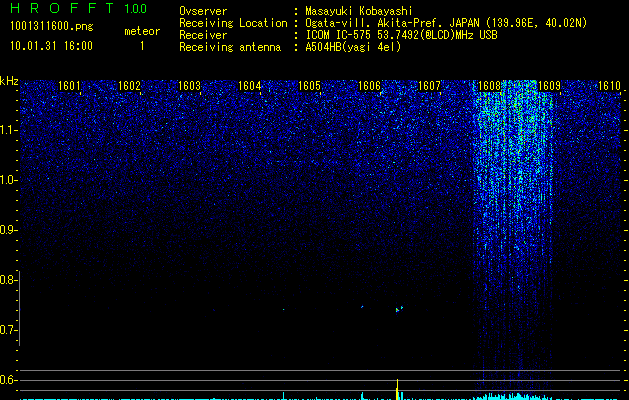Select the filename 1001311600.png

[x=52, y=27]
